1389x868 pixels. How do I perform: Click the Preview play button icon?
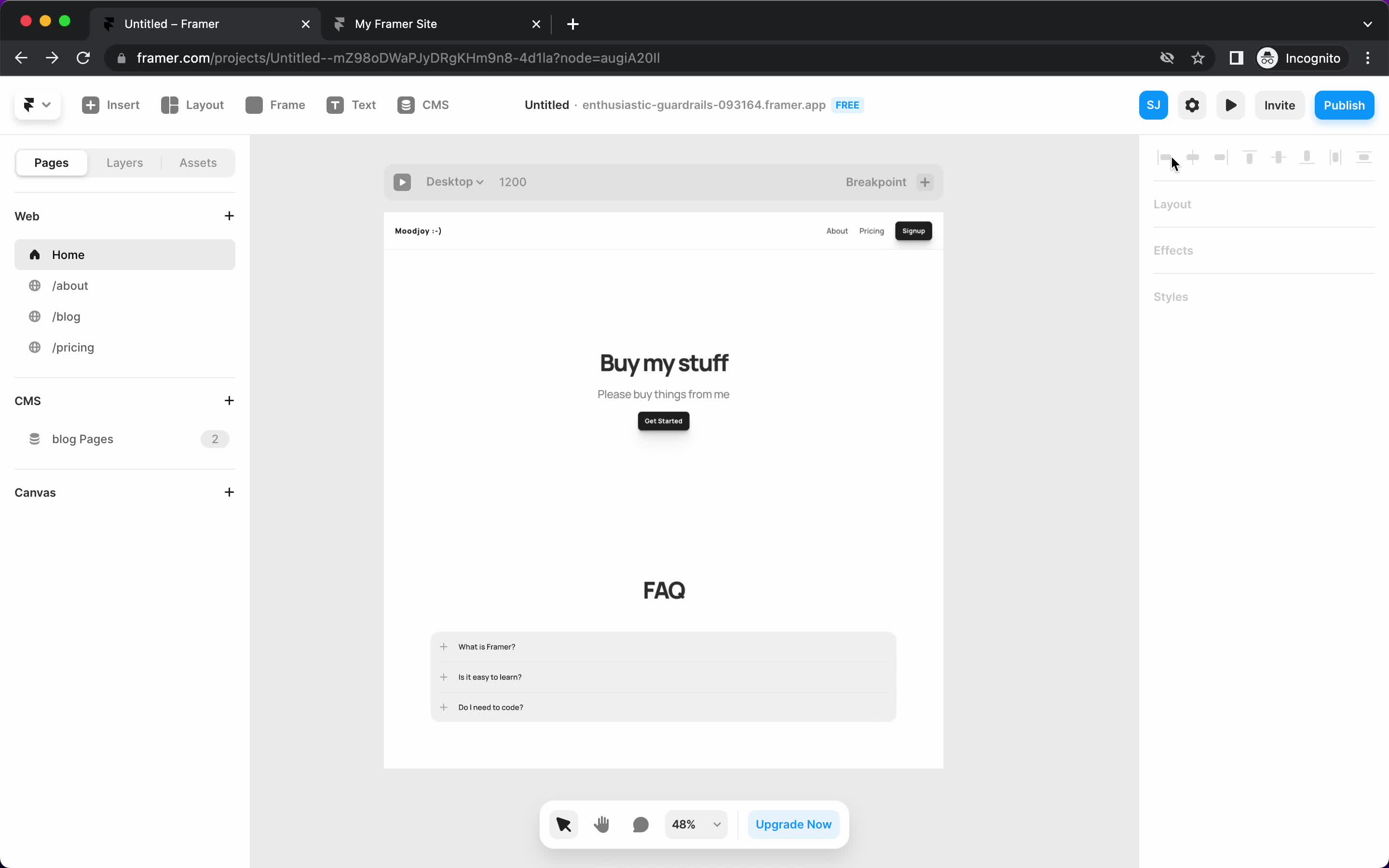pos(1230,105)
